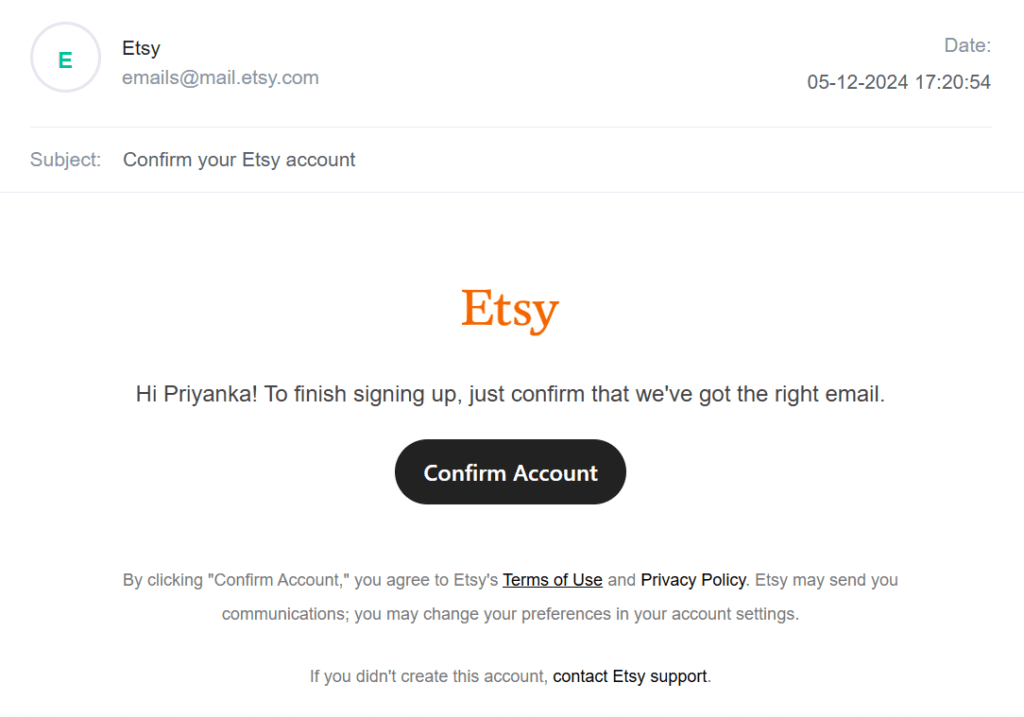The height and width of the screenshot is (717, 1024).
Task: Click the word "and" between the policy links
Action: coord(621,580)
